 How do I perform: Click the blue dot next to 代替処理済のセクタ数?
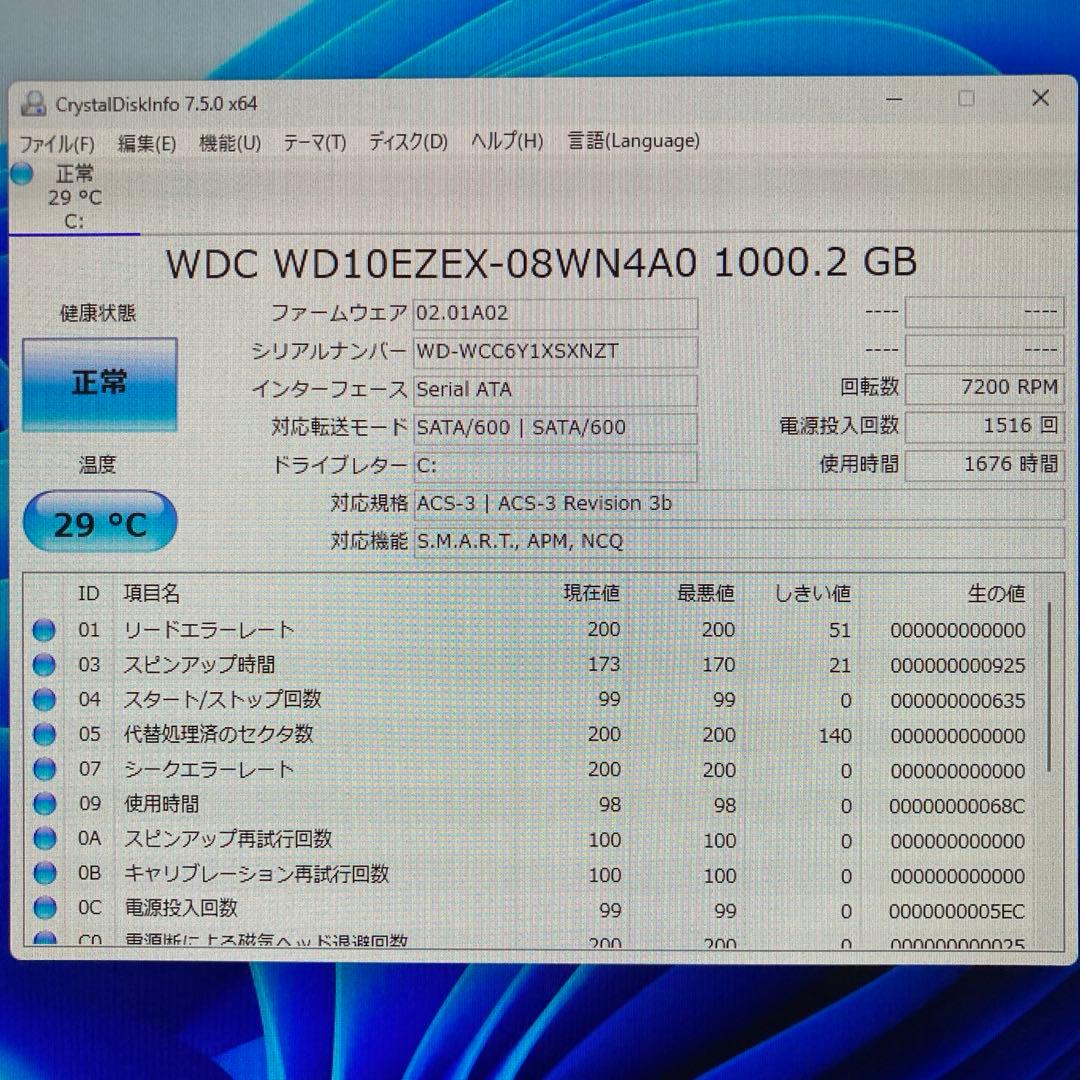(x=43, y=735)
